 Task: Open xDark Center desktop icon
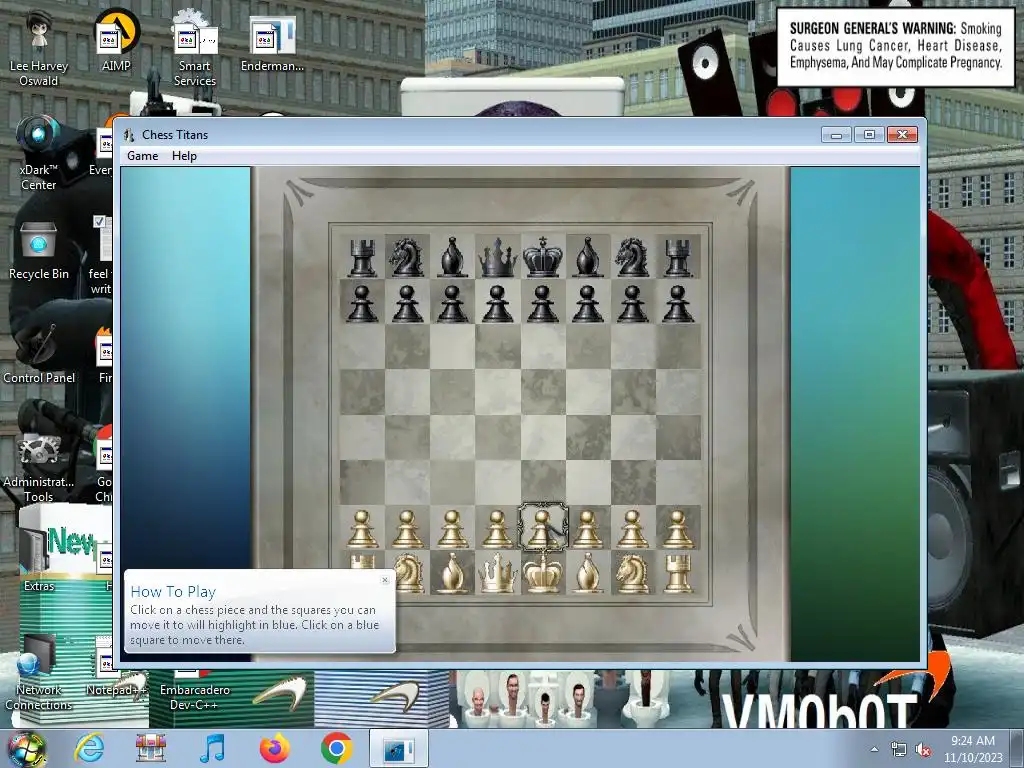tap(39, 153)
